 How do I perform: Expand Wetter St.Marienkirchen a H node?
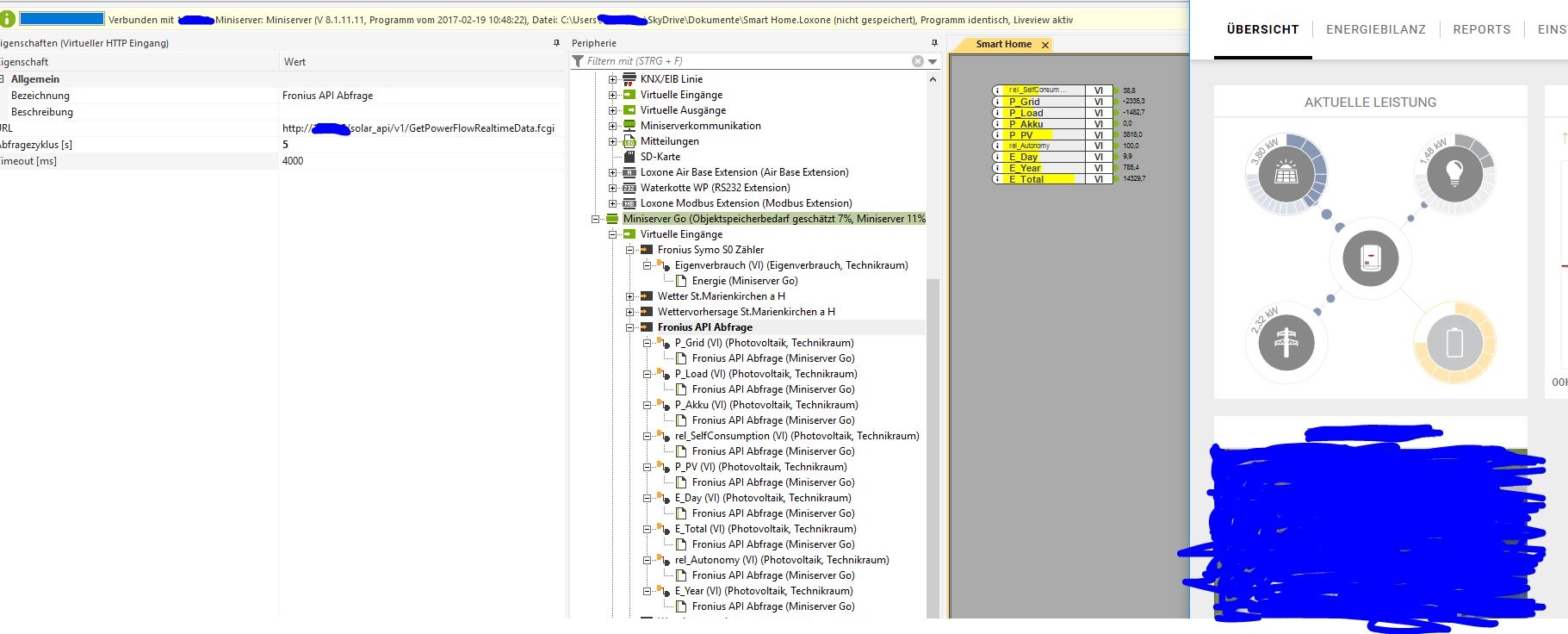coord(629,296)
